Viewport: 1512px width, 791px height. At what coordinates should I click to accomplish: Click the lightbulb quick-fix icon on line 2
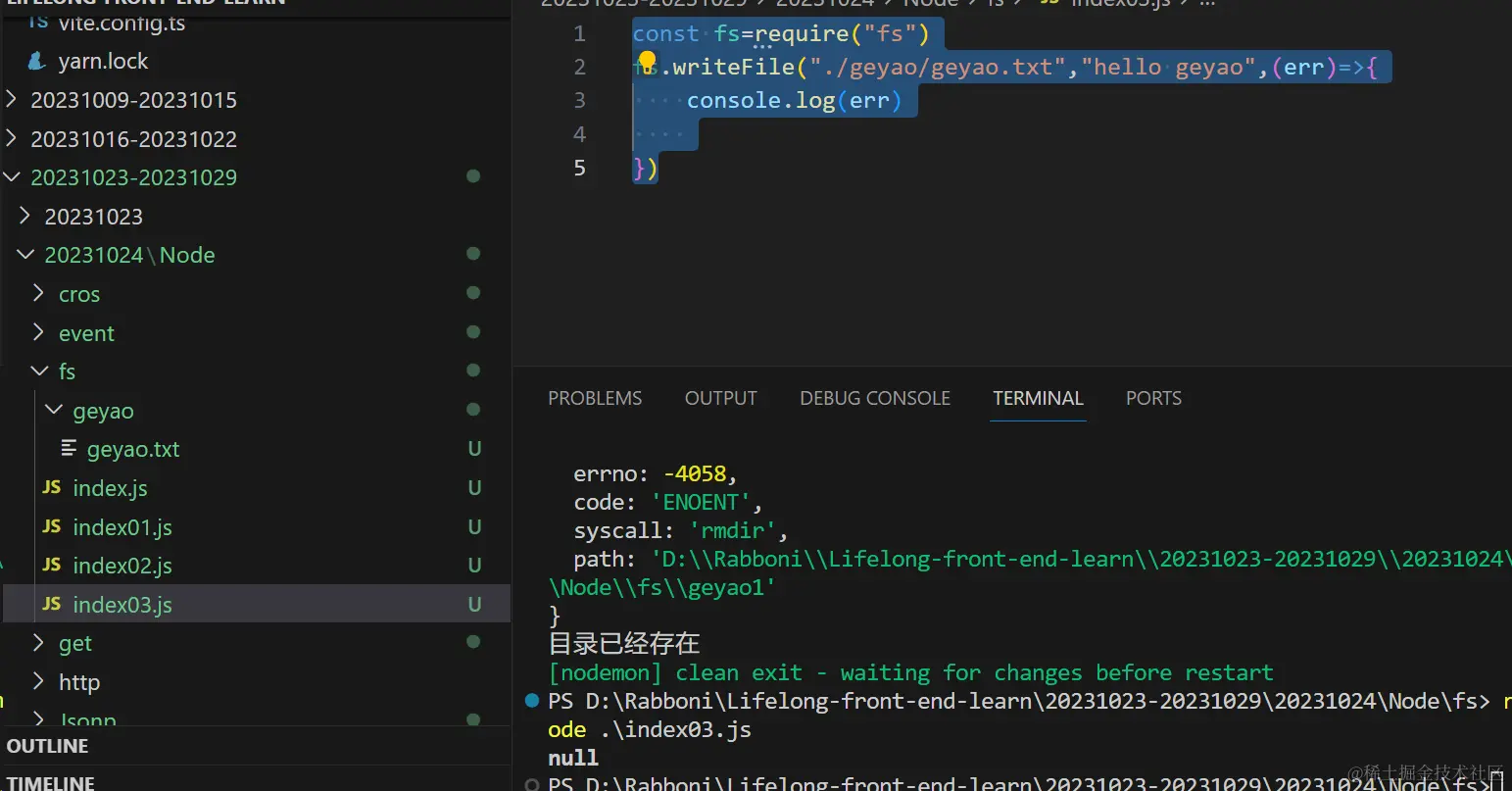coord(647,64)
